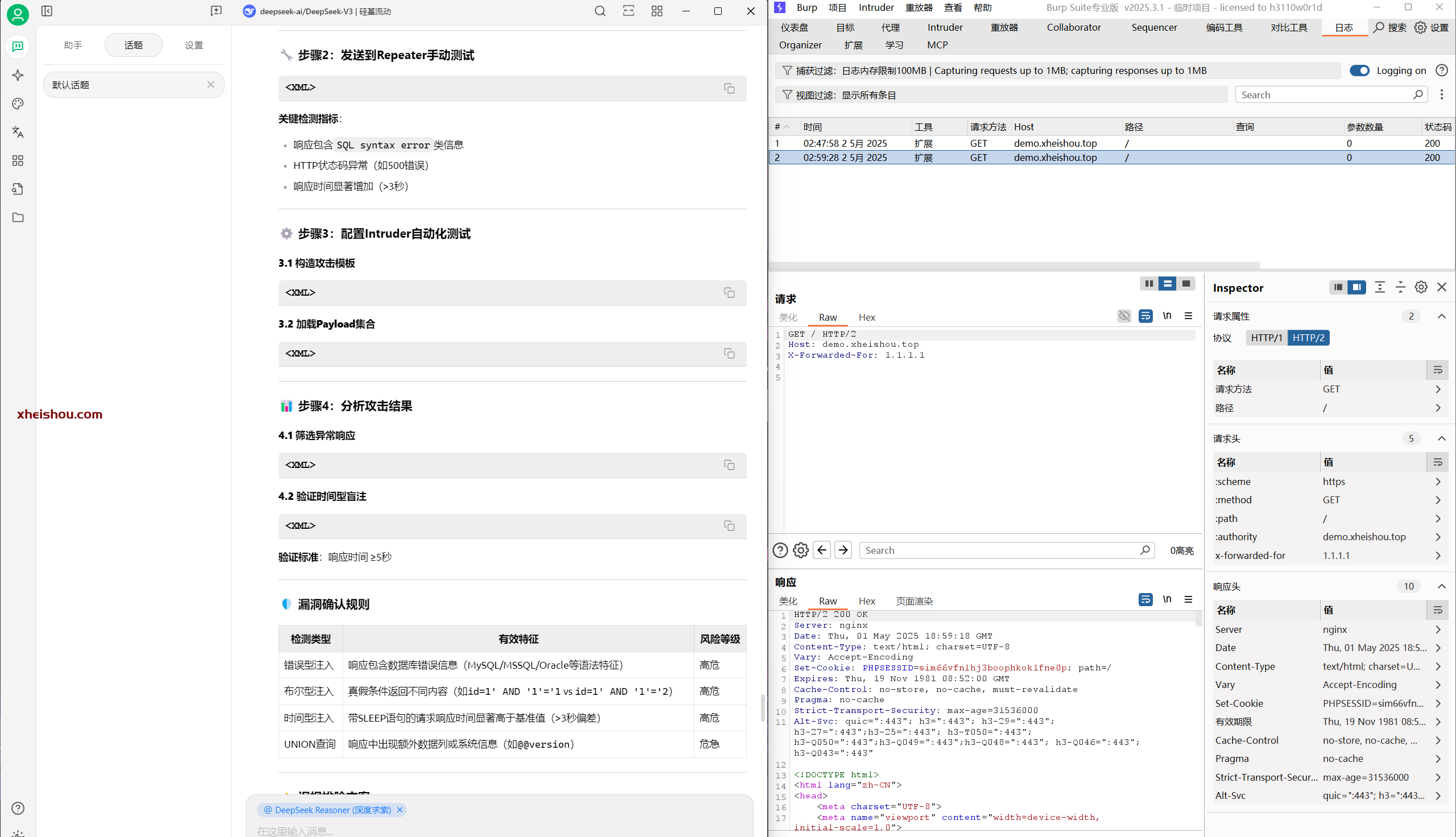This screenshot has height=837, width=1456.
Task: Toggle request non-printable \n display
Action: 1167,316
